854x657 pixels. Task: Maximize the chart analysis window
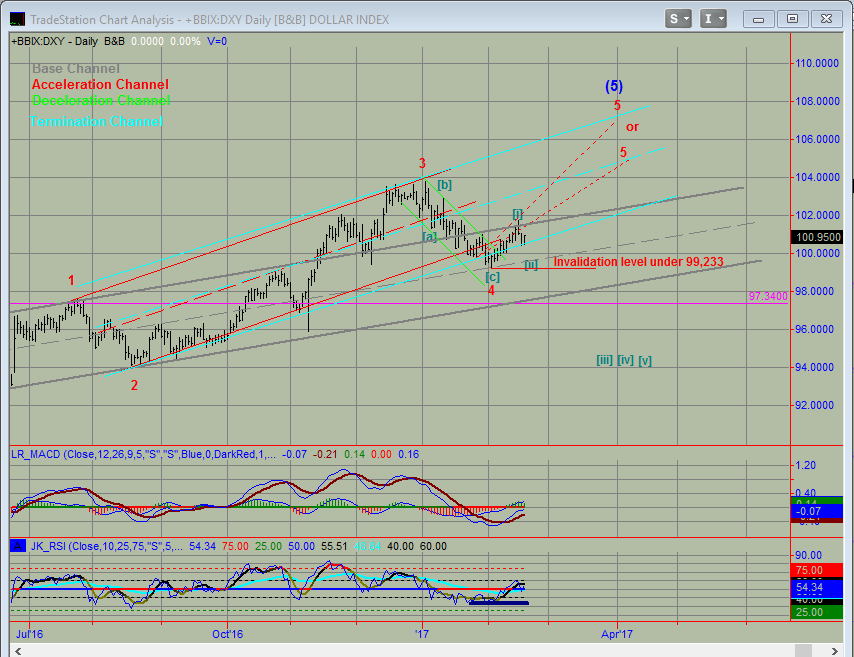pos(792,19)
